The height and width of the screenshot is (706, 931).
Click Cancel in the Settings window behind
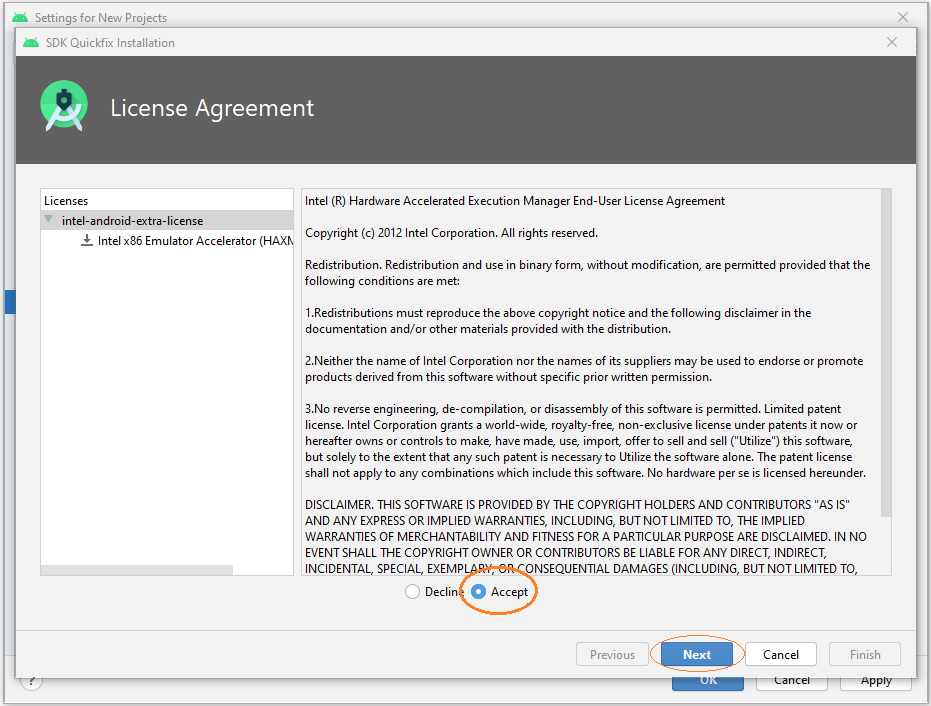[791, 682]
